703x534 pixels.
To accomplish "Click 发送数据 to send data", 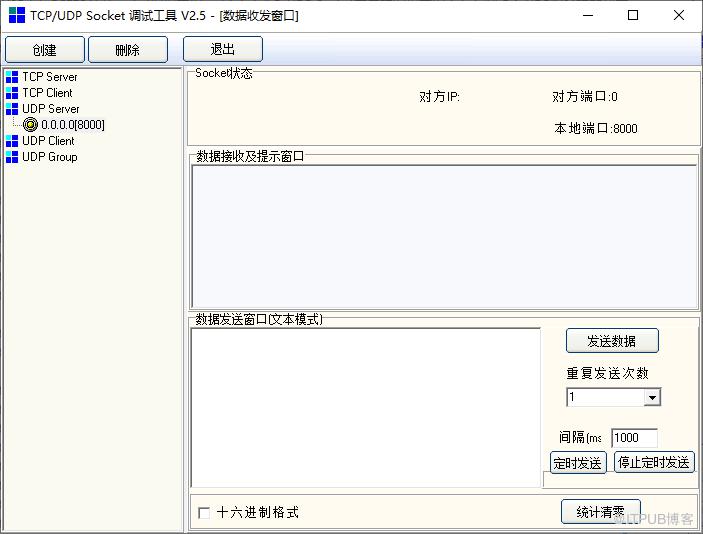I will [x=612, y=341].
